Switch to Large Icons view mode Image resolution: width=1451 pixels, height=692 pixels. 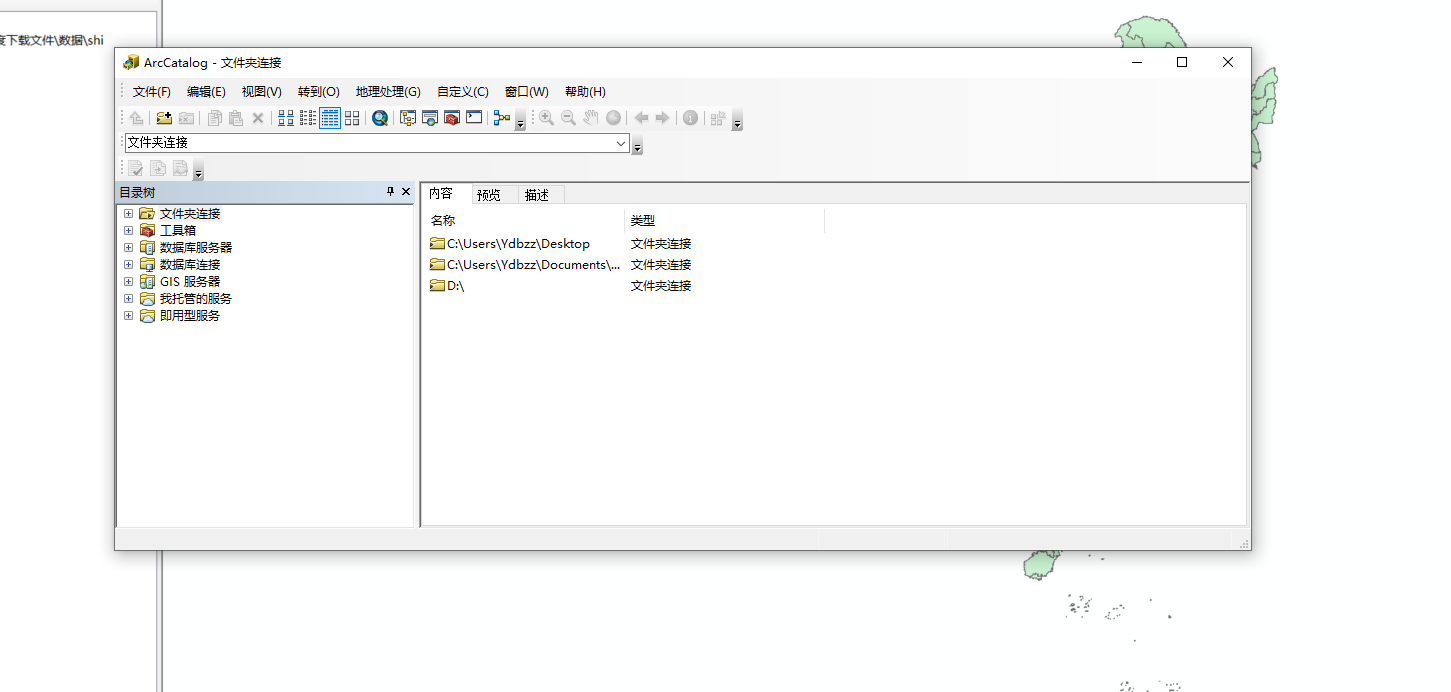(x=285, y=117)
